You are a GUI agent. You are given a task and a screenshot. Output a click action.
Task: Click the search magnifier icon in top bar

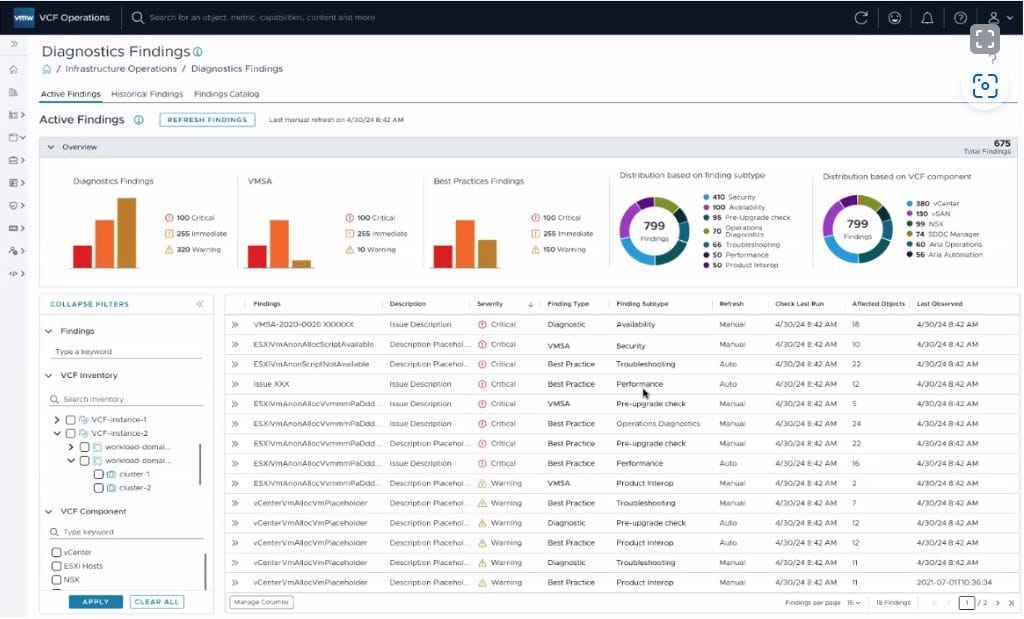(137, 18)
